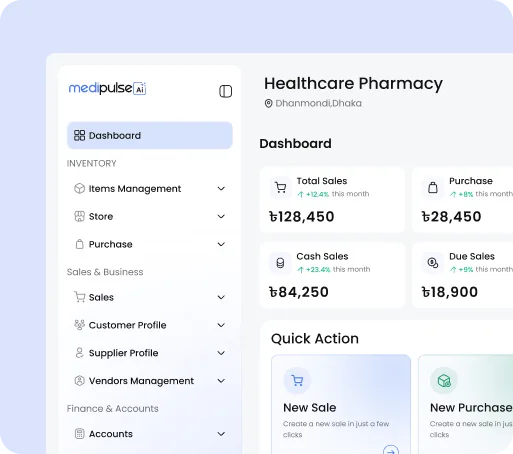
Task: Click the +12.4% Total Sales growth indicator
Action: [313, 194]
